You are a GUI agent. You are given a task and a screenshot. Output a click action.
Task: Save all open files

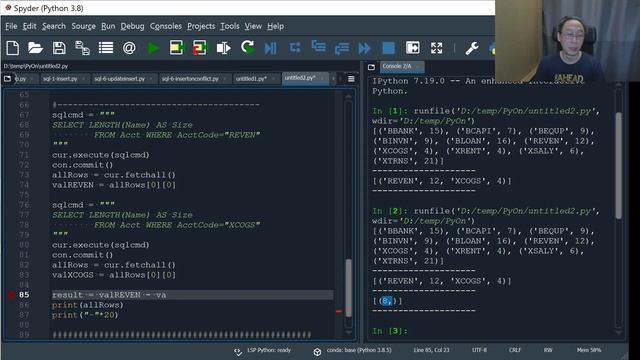point(82,48)
